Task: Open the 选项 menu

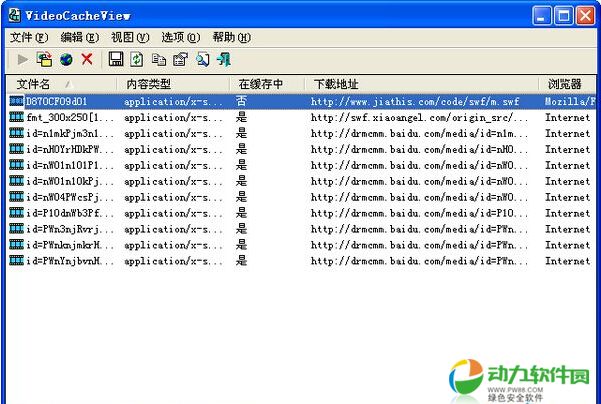Action: (180, 37)
